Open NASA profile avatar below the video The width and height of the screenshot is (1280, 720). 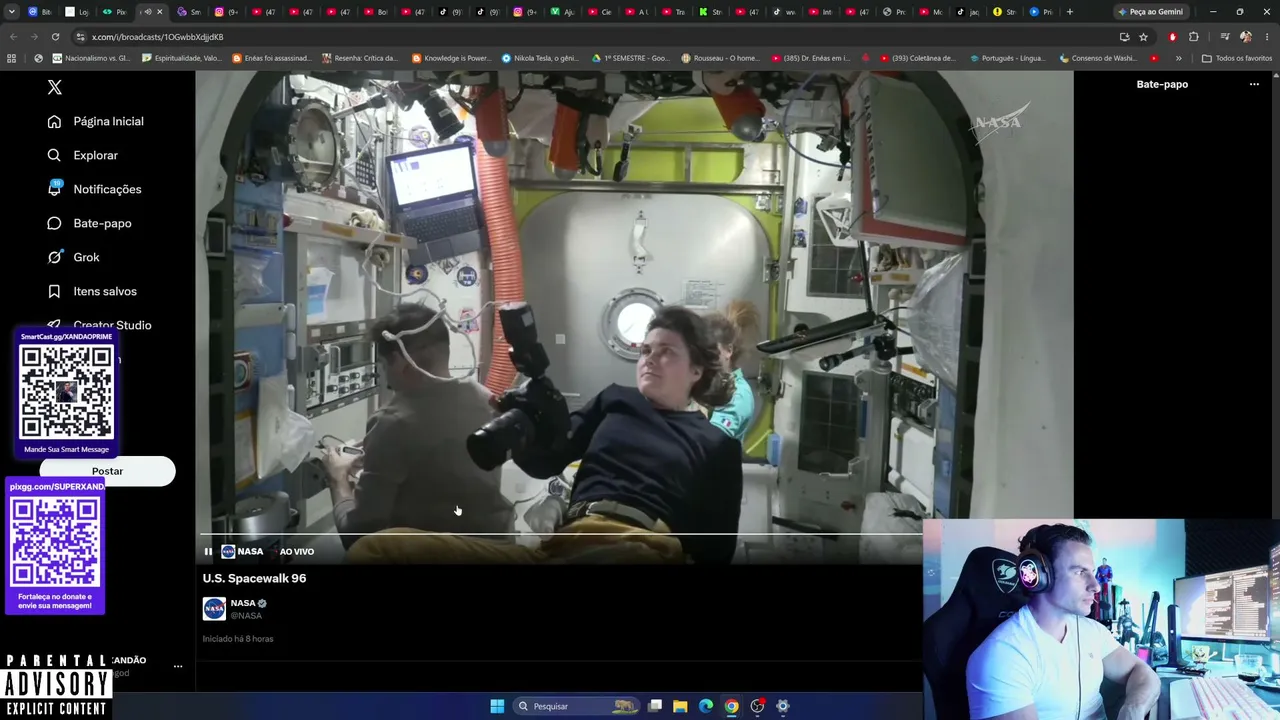click(214, 609)
